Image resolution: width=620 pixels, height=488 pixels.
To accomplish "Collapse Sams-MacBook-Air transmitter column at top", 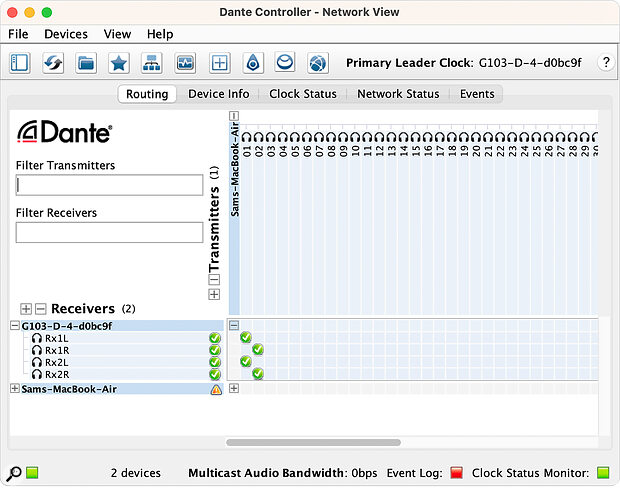I will click(x=234, y=116).
